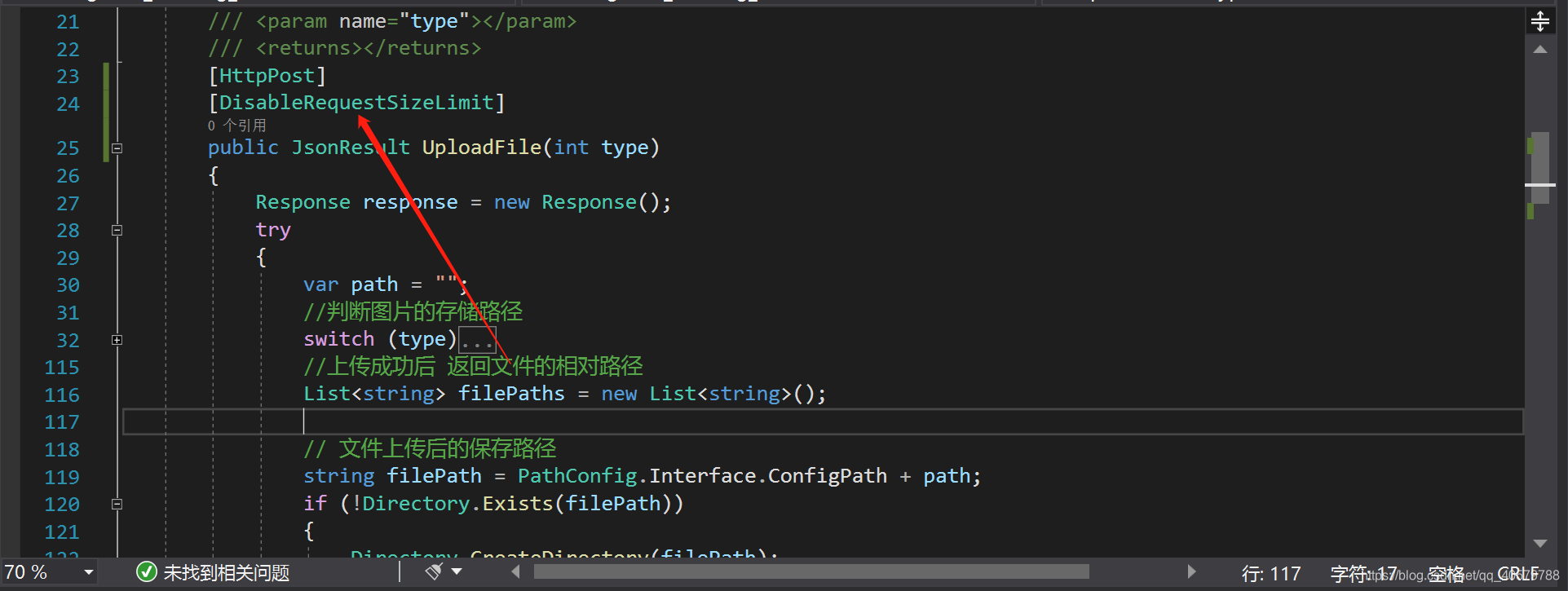
Task: Click line number 23 in the gutter
Action: pyautogui.click(x=68, y=77)
